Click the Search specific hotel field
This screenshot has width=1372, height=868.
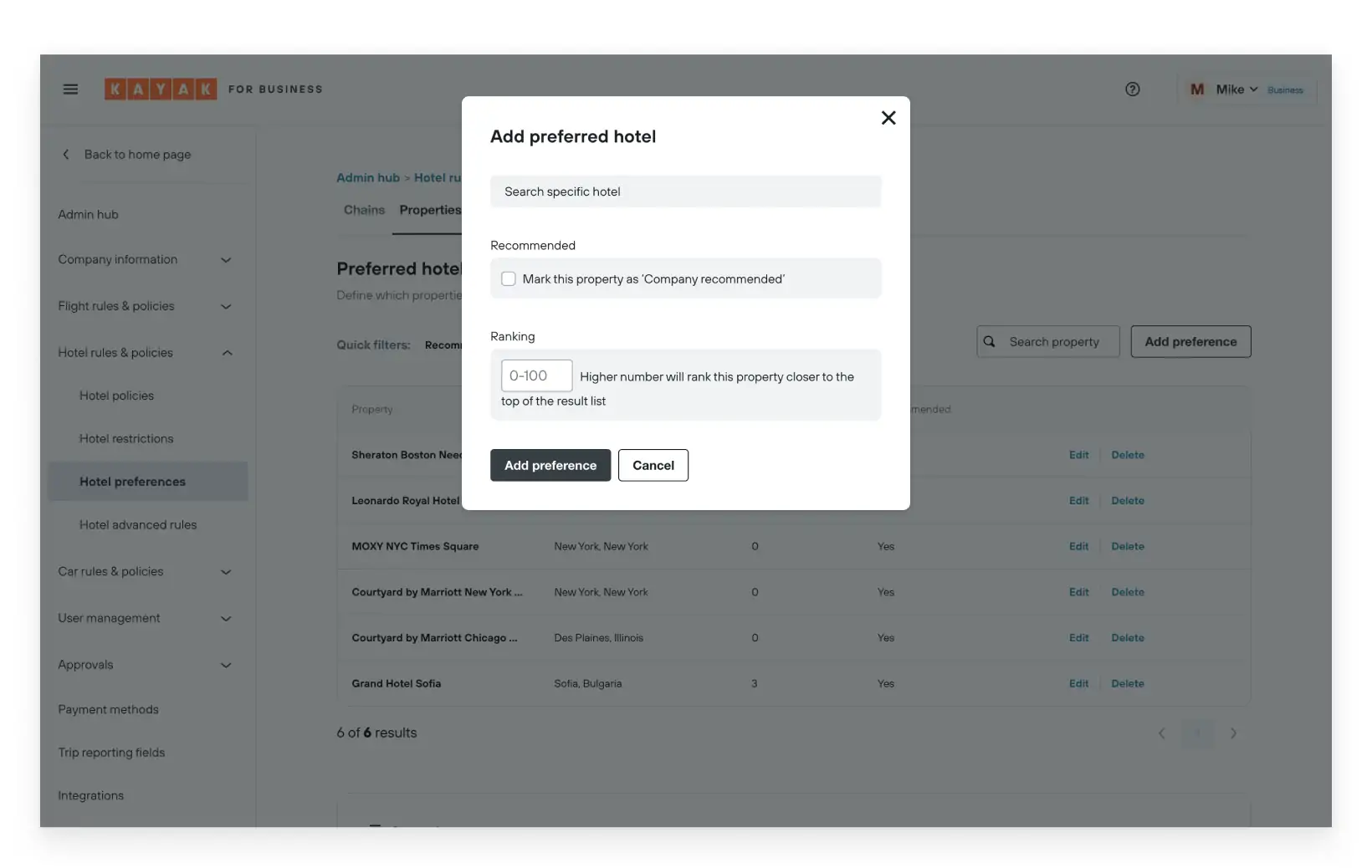(x=685, y=191)
